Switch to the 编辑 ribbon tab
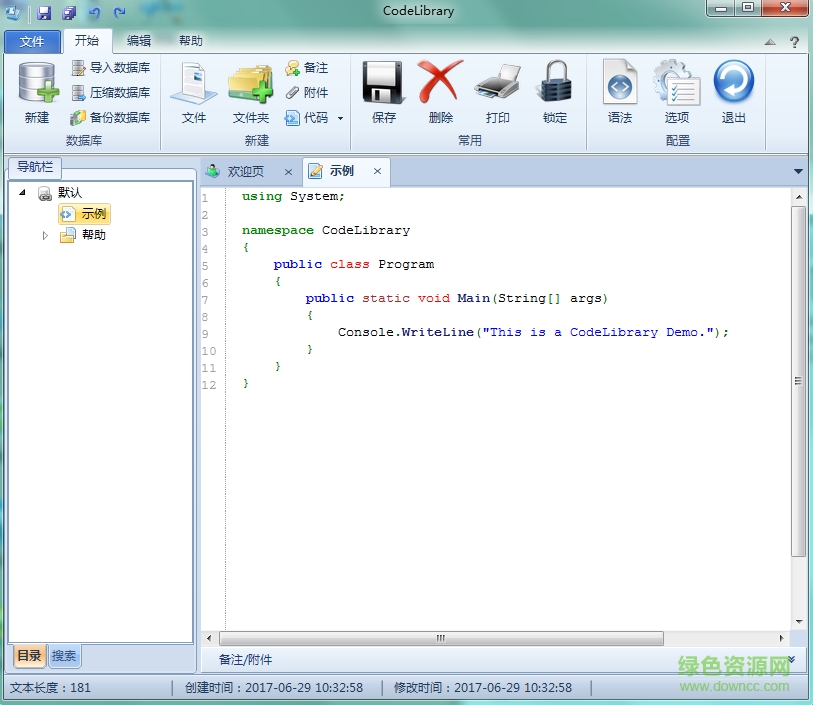 [140, 41]
